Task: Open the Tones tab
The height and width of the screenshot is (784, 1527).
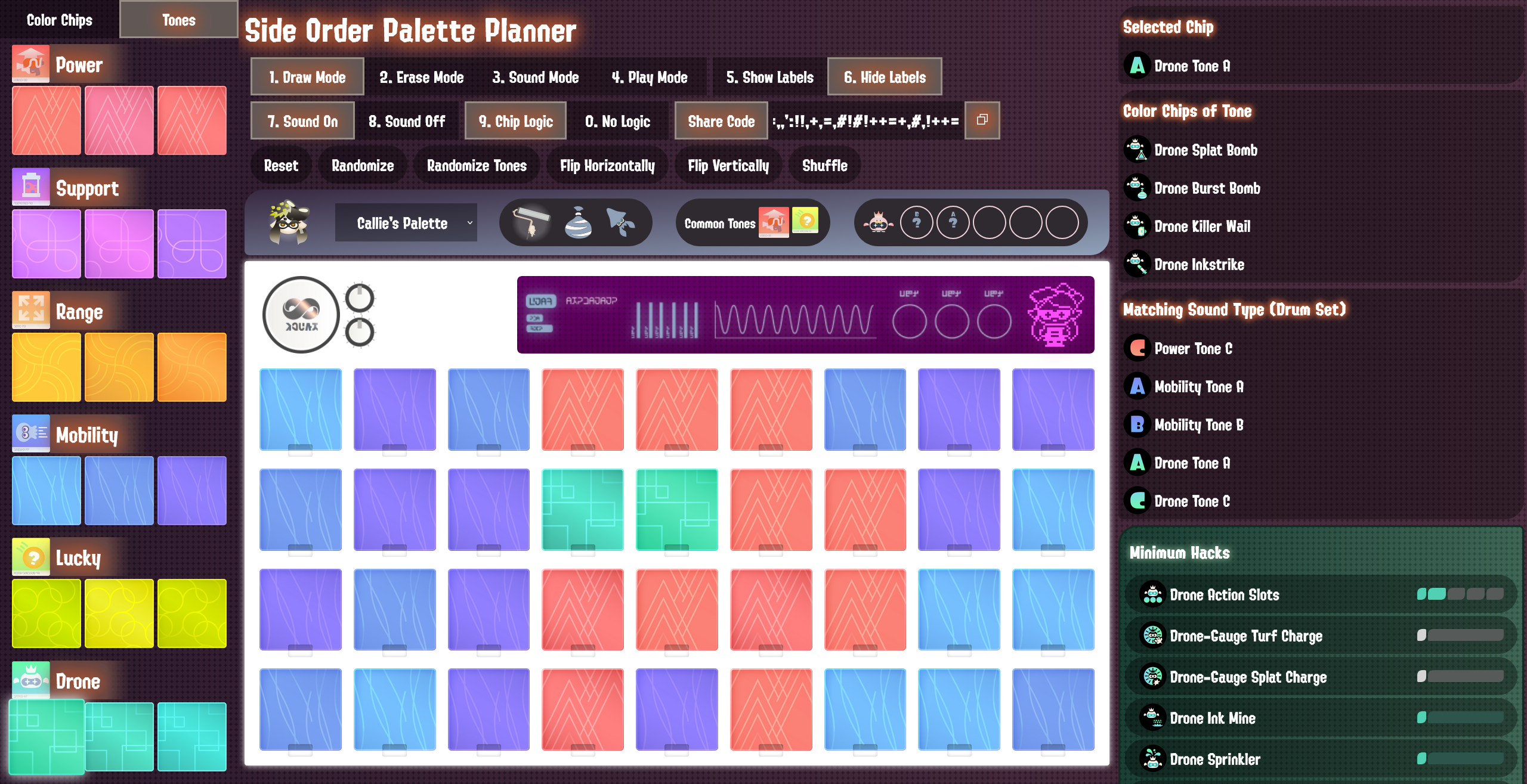Action: (x=179, y=20)
